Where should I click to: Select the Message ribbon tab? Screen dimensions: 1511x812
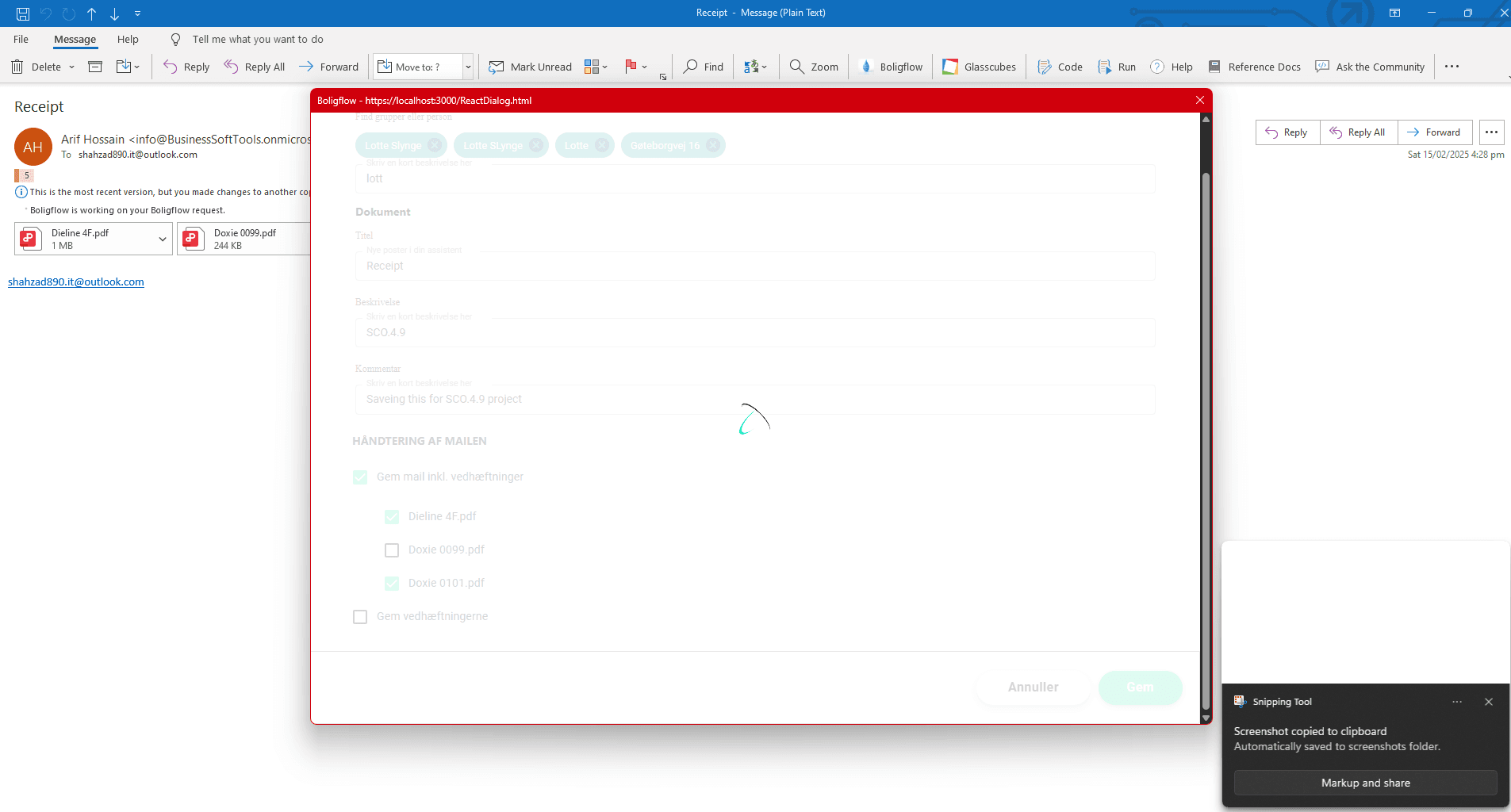tap(75, 39)
